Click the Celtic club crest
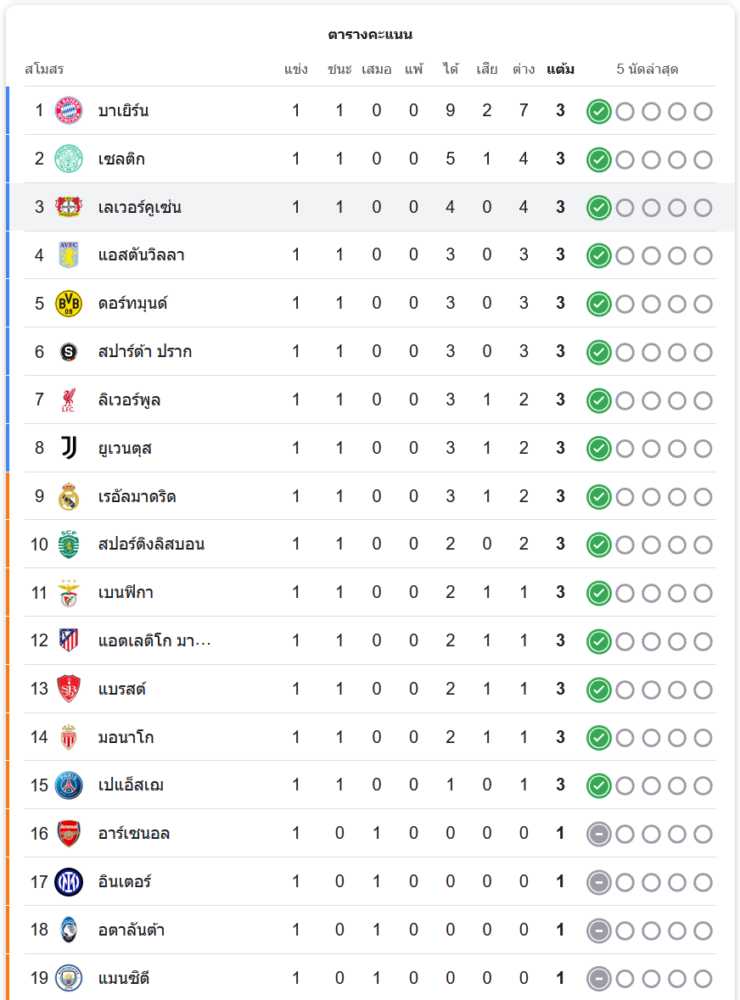 (68, 158)
